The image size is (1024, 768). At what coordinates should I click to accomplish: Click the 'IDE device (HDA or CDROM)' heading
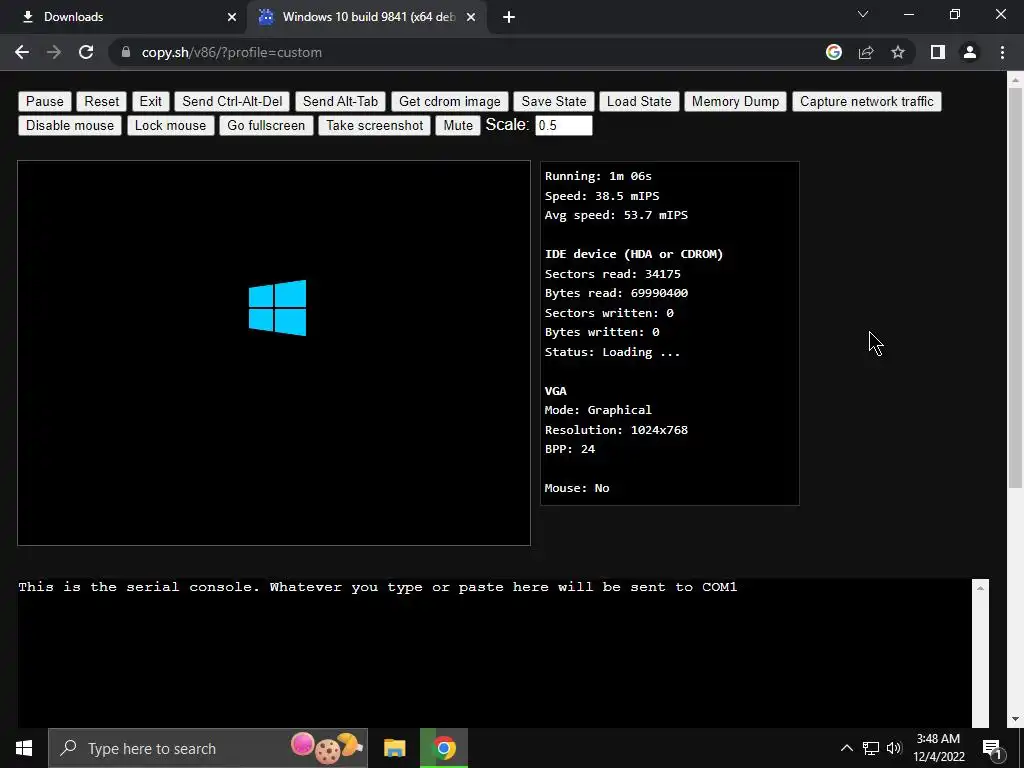click(633, 254)
